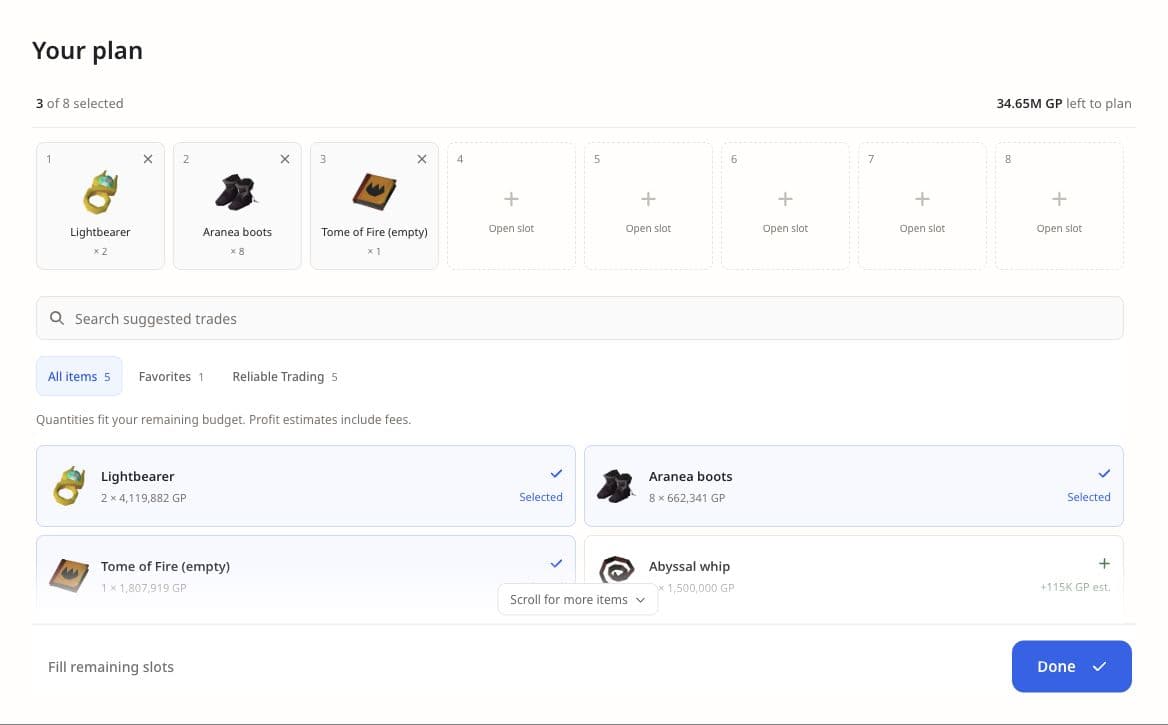Click the Selected label on Lightbearer card
The image size is (1168, 725).
(x=541, y=497)
